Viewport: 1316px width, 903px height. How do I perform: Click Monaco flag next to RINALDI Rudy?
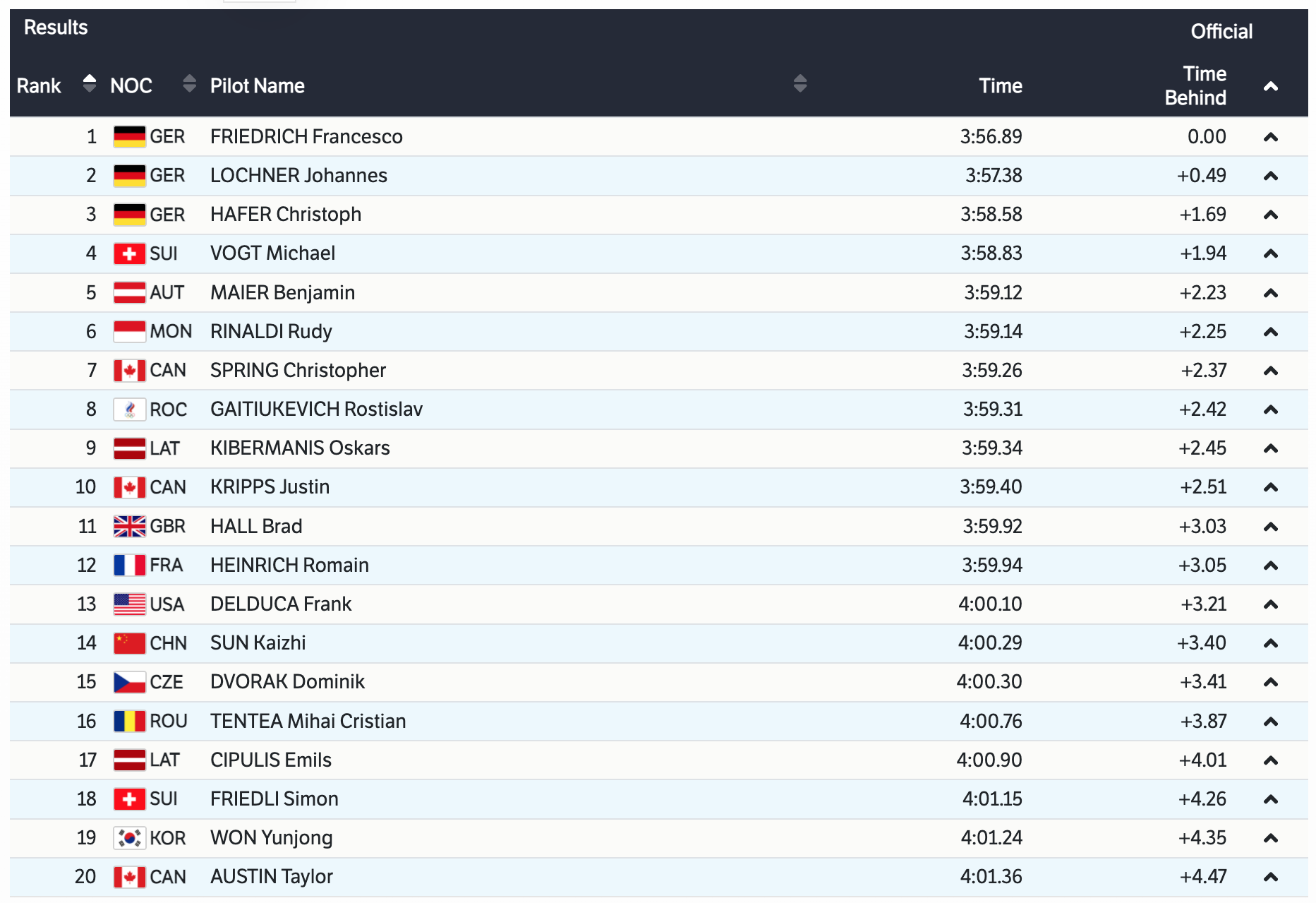coord(130,332)
